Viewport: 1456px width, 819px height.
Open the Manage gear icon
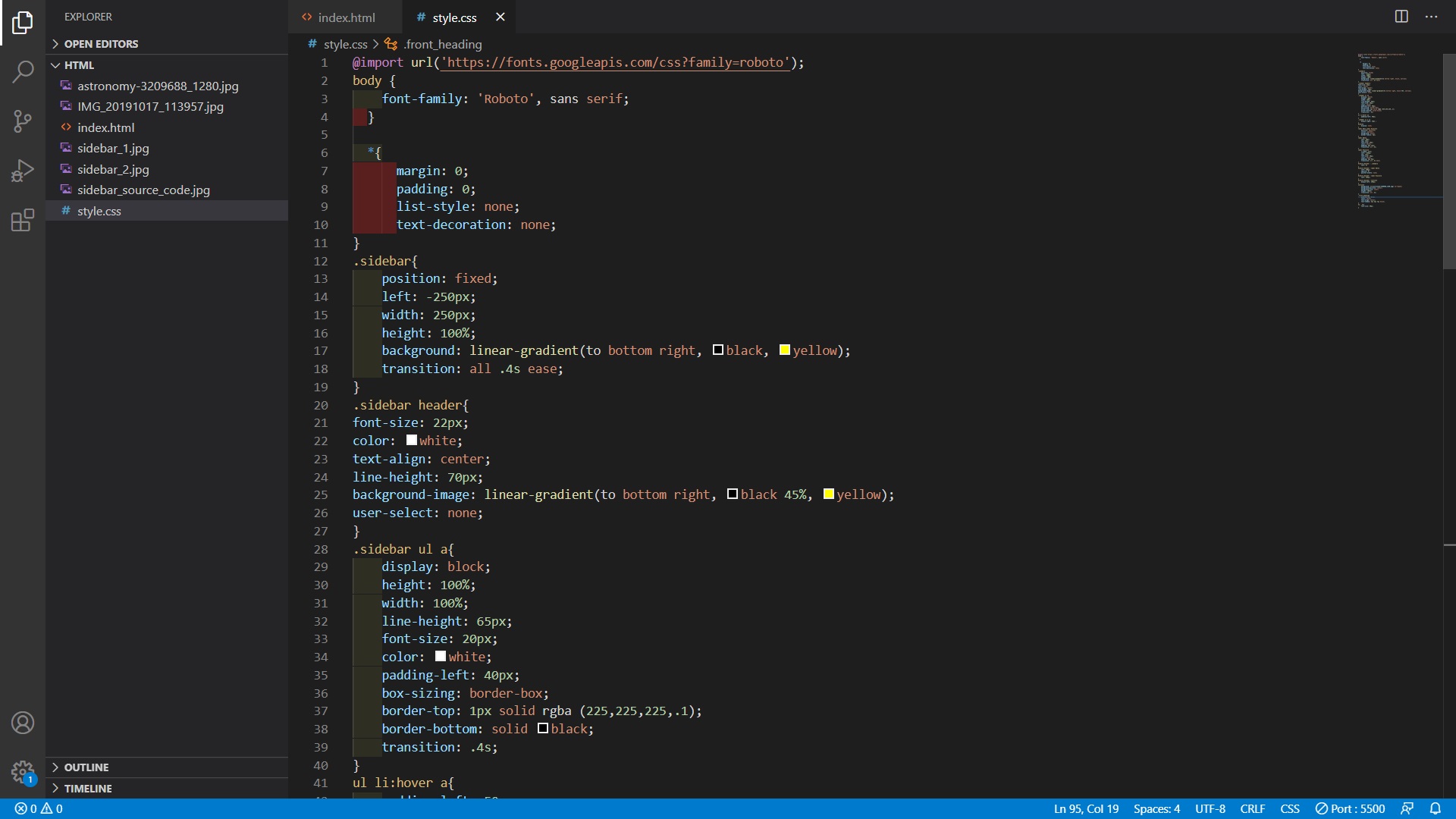(23, 773)
